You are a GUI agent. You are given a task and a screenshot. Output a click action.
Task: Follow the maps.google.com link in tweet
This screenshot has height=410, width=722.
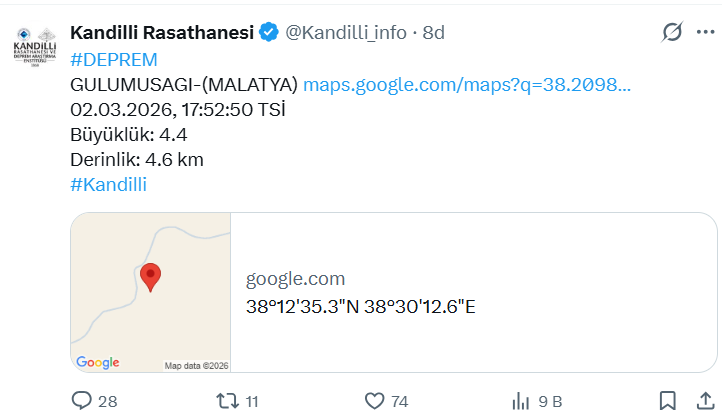(x=467, y=84)
